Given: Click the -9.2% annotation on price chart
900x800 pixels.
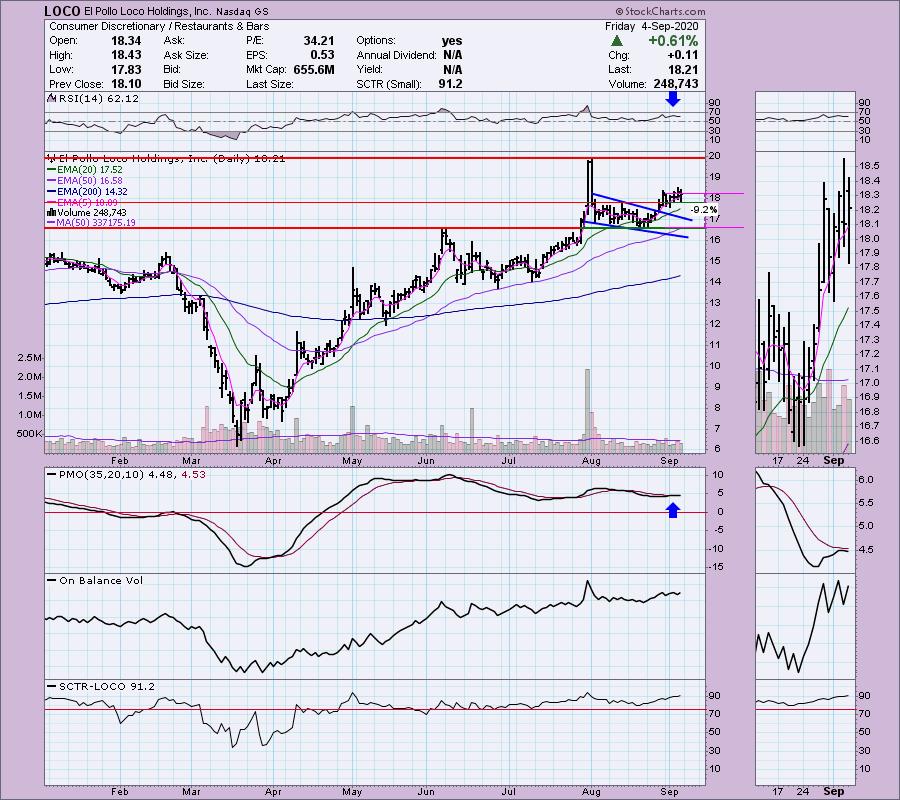Looking at the screenshot, I should 704,210.
